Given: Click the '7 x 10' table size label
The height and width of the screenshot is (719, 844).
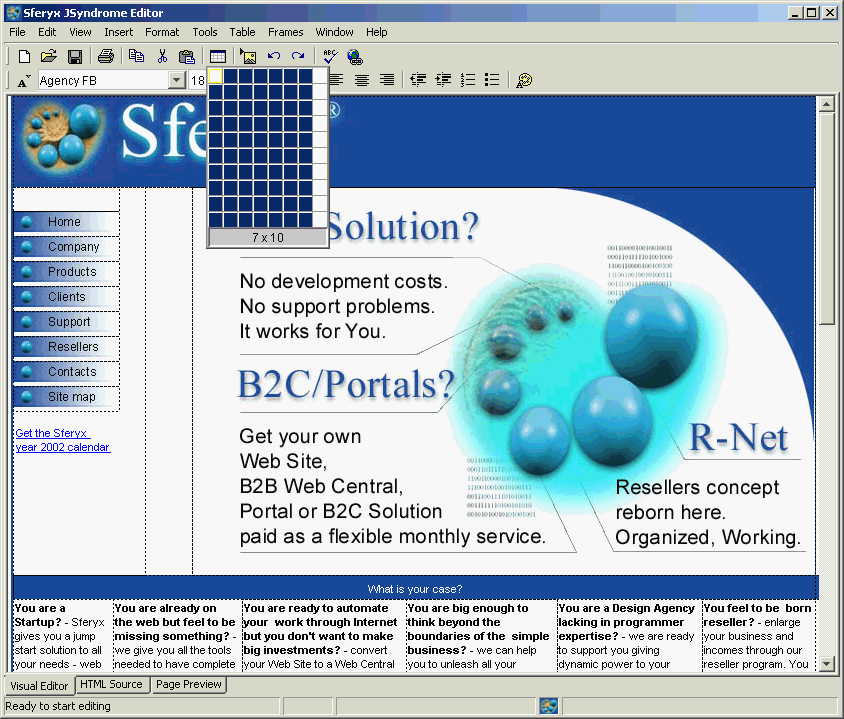Looking at the screenshot, I should 268,237.
